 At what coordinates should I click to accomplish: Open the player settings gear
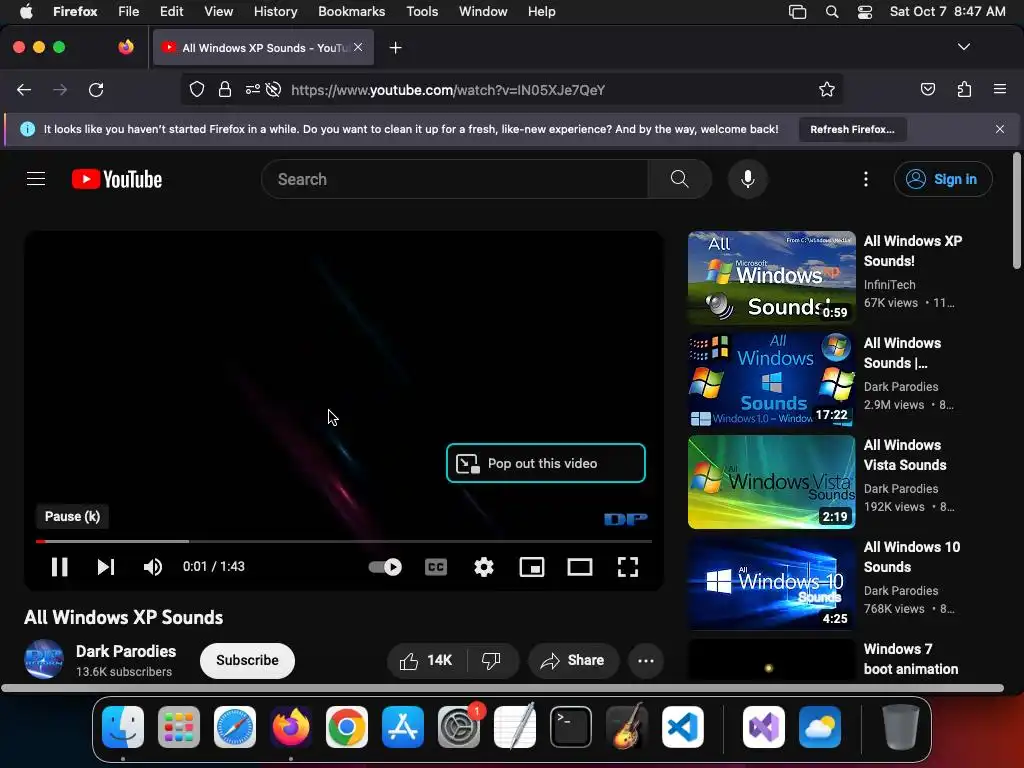[x=484, y=567]
